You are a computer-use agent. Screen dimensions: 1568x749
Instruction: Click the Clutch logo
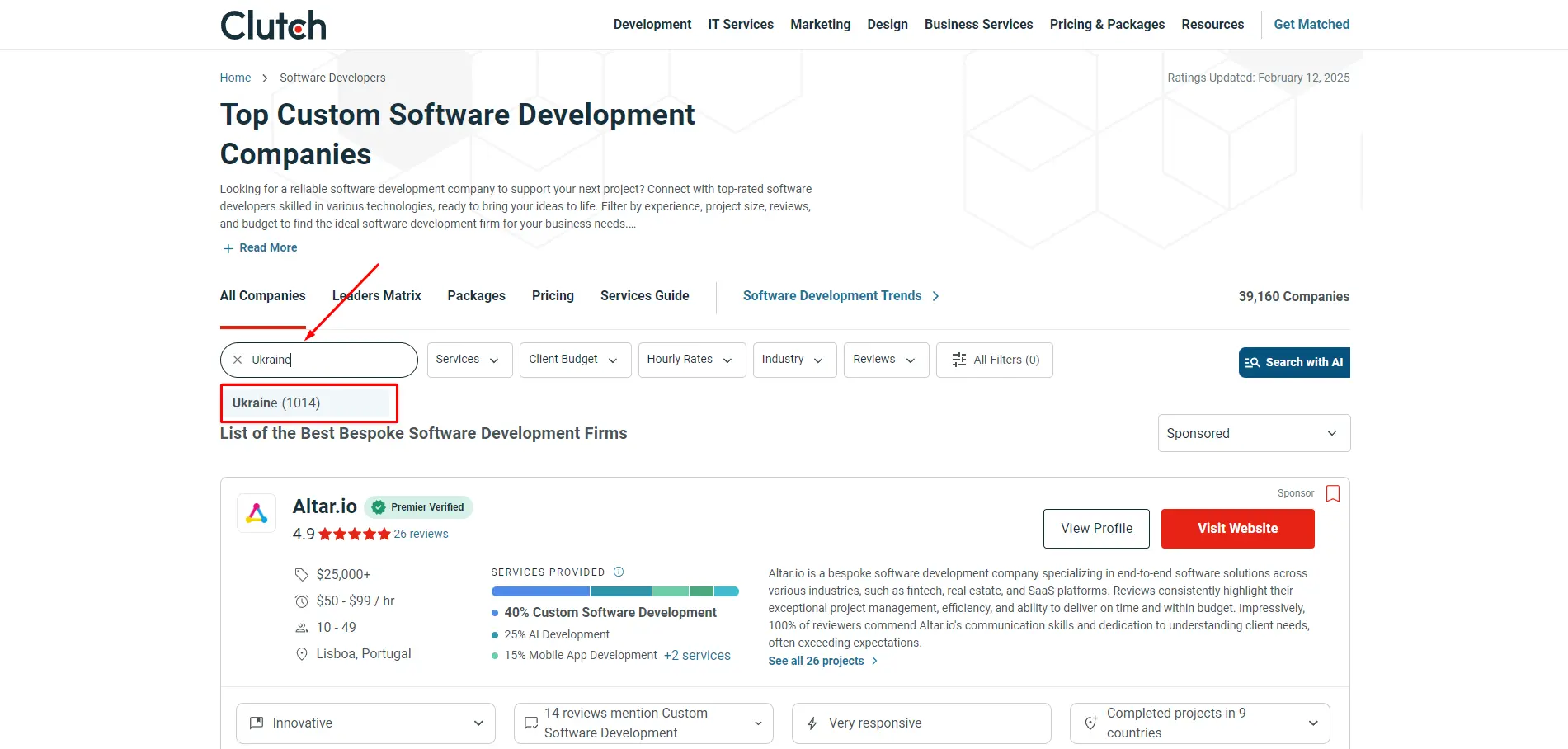(x=273, y=25)
